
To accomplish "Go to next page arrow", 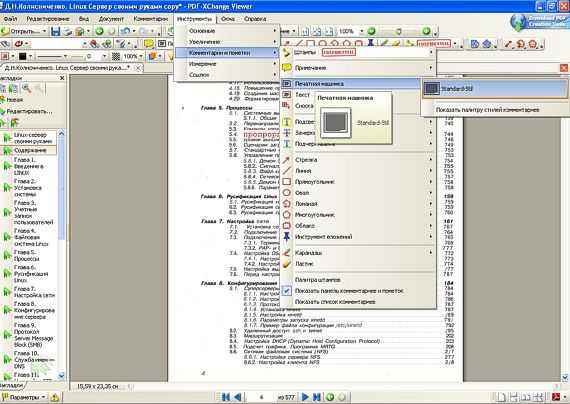I will [305, 397].
